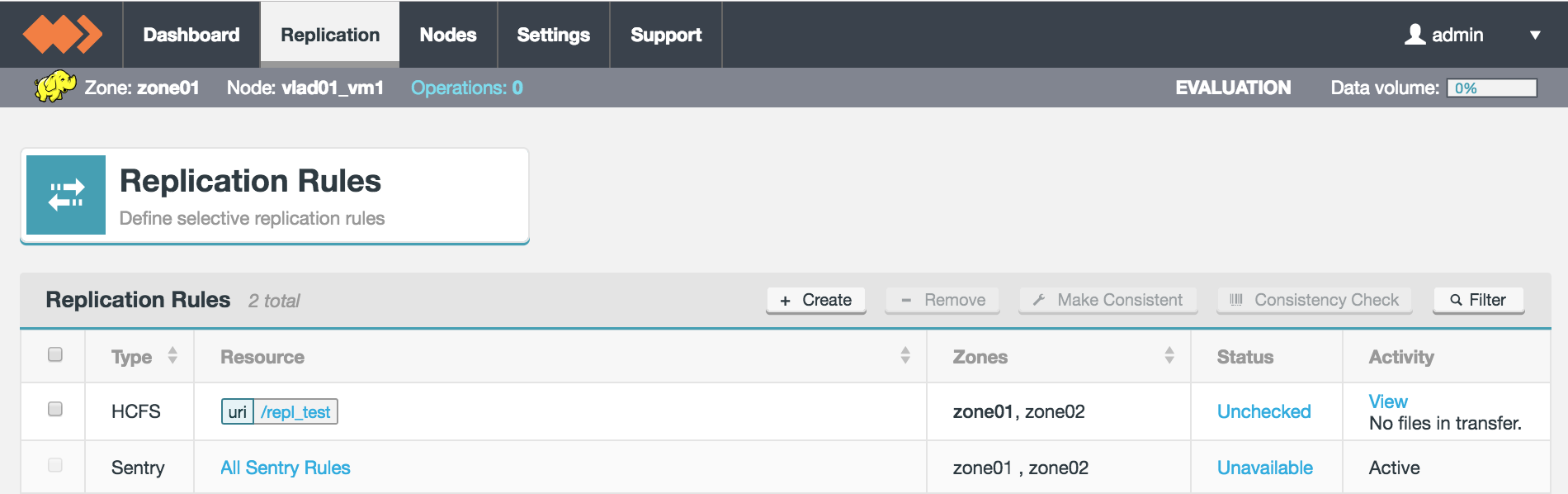
Task: Sort rules by Type column arrows
Action: (x=172, y=355)
